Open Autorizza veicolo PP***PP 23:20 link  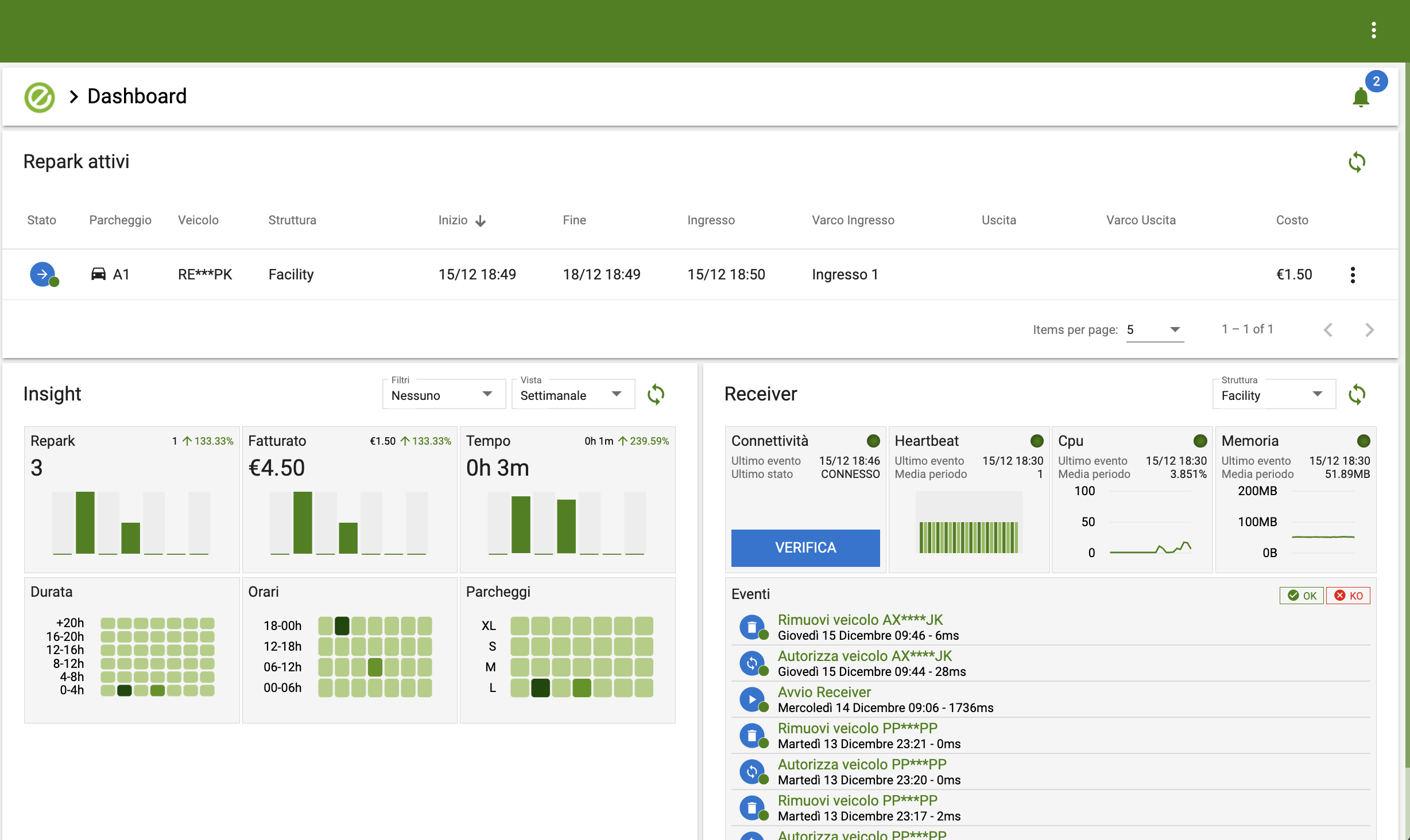[x=862, y=764]
